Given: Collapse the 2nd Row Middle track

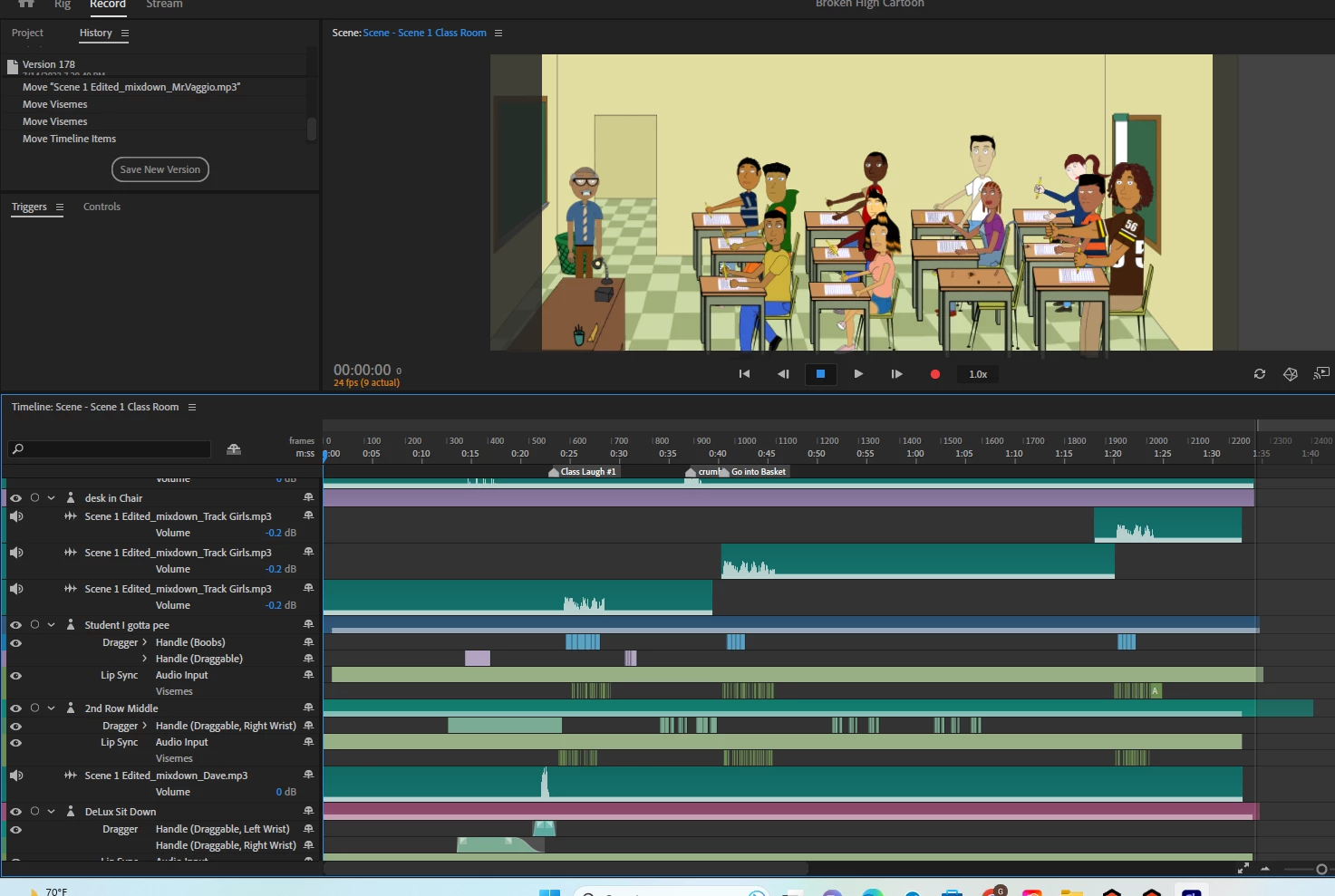Looking at the screenshot, I should 52,708.
